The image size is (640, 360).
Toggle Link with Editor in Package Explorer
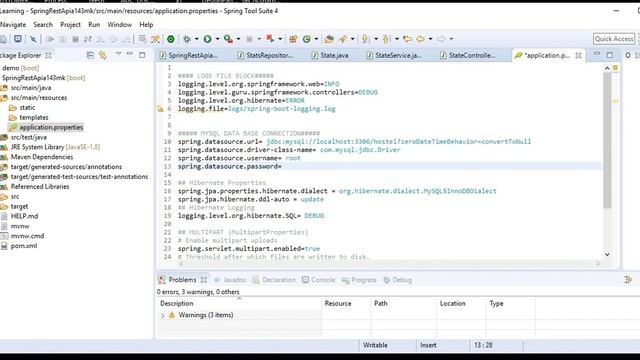point(103,55)
